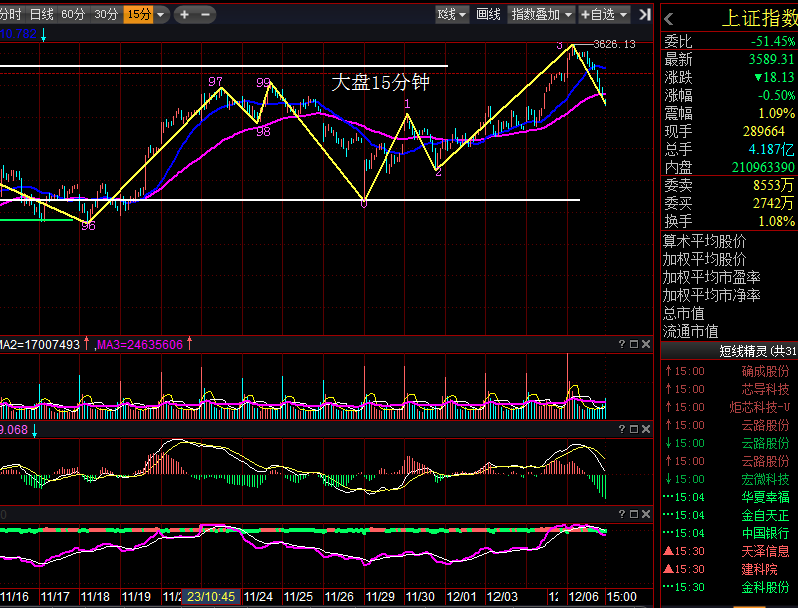Open the +自选 watchlist dropdown

pos(605,14)
